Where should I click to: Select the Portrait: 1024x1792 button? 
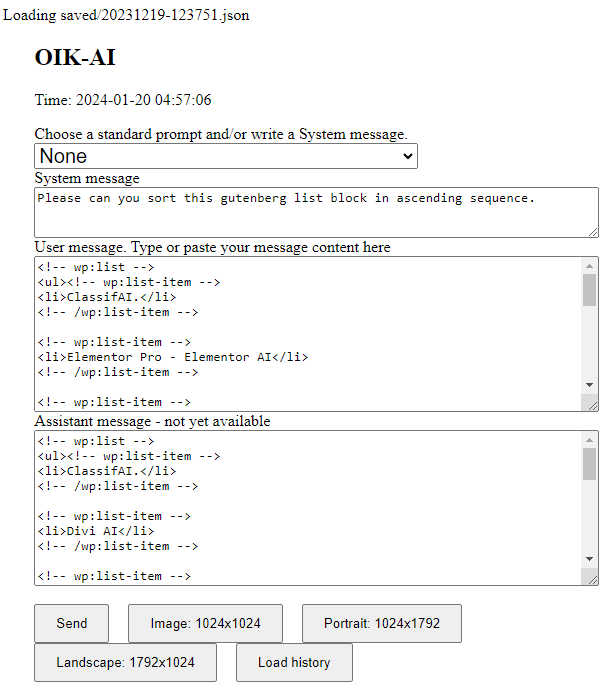coord(382,623)
